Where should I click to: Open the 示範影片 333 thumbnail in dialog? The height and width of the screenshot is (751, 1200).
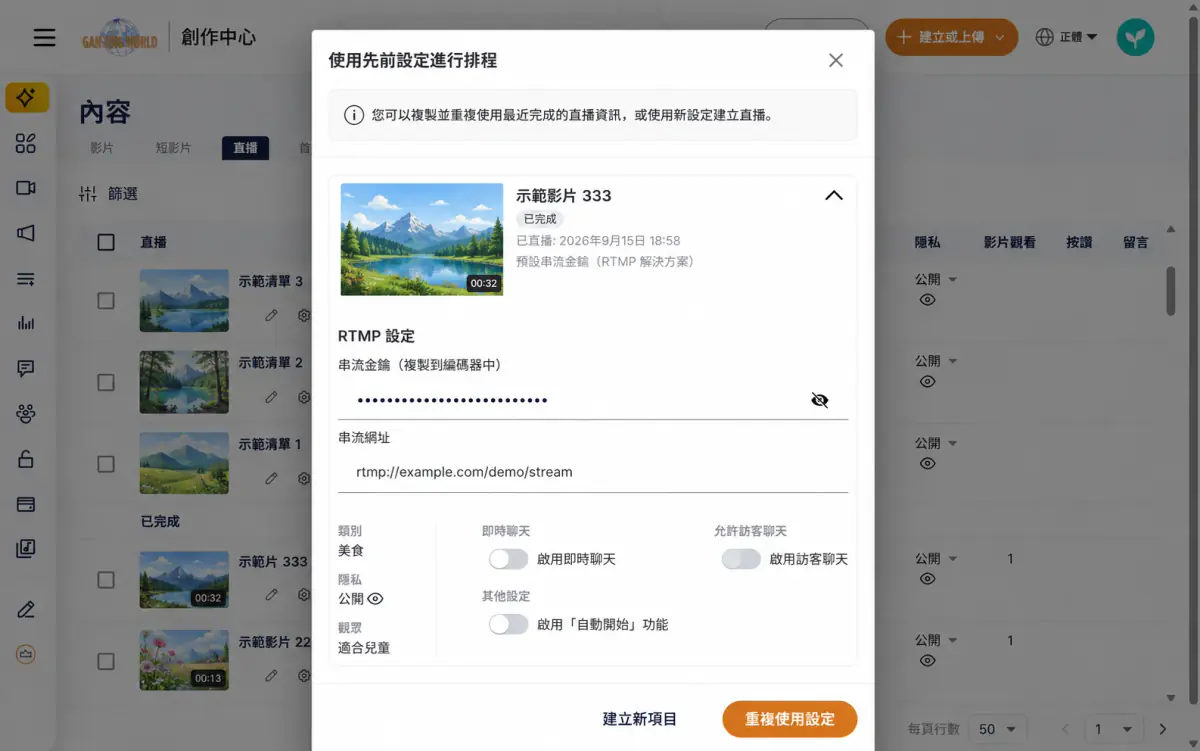point(422,239)
